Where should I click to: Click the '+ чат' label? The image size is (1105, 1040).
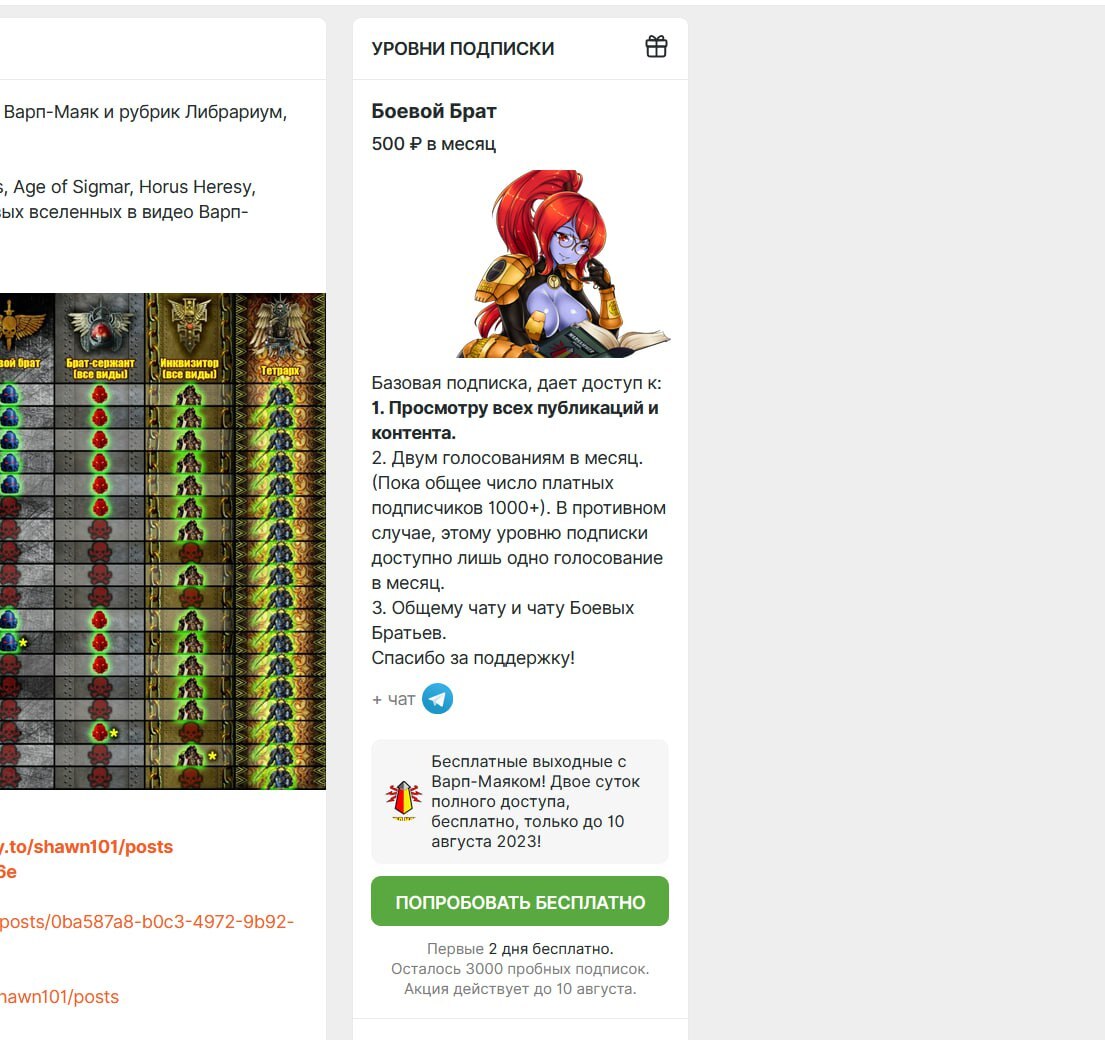[394, 700]
